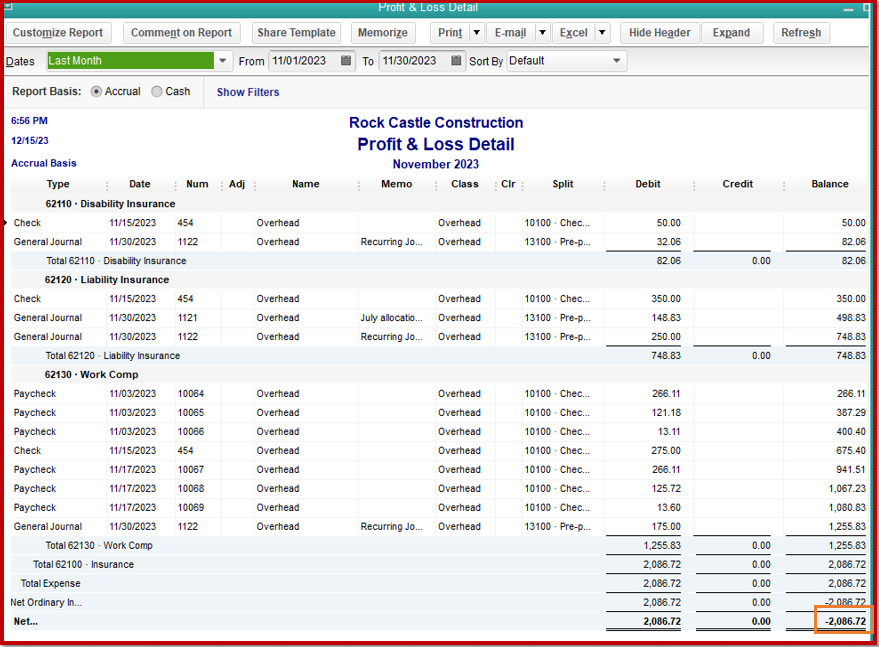The image size is (879, 647).
Task: Hide the report header
Action: pyautogui.click(x=659, y=33)
